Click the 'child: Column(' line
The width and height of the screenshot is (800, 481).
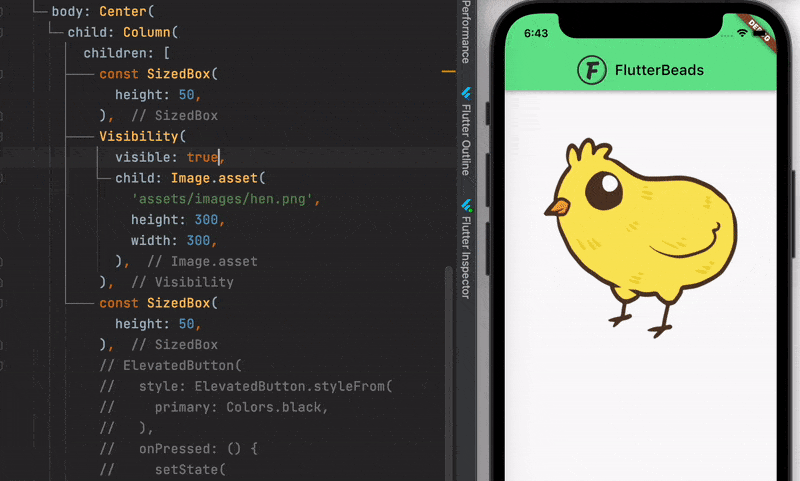(123, 32)
